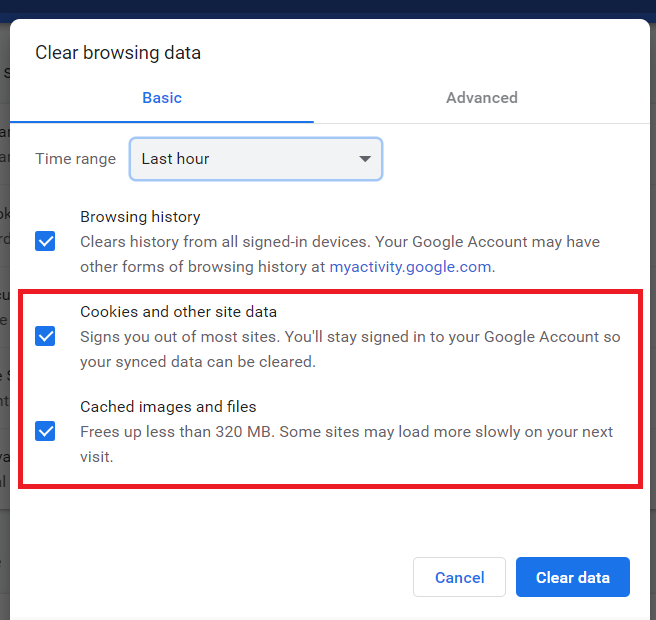Click the Browsing history title text
656x620 pixels.
coord(140,217)
